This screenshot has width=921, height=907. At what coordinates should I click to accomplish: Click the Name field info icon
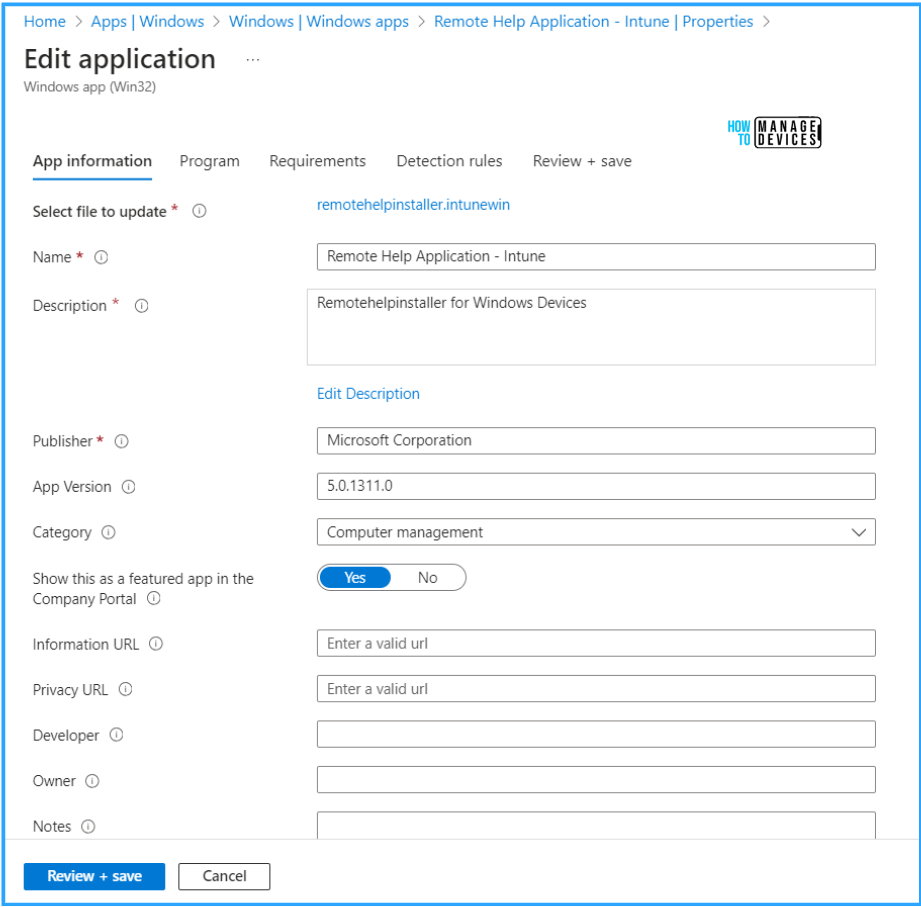(x=101, y=257)
